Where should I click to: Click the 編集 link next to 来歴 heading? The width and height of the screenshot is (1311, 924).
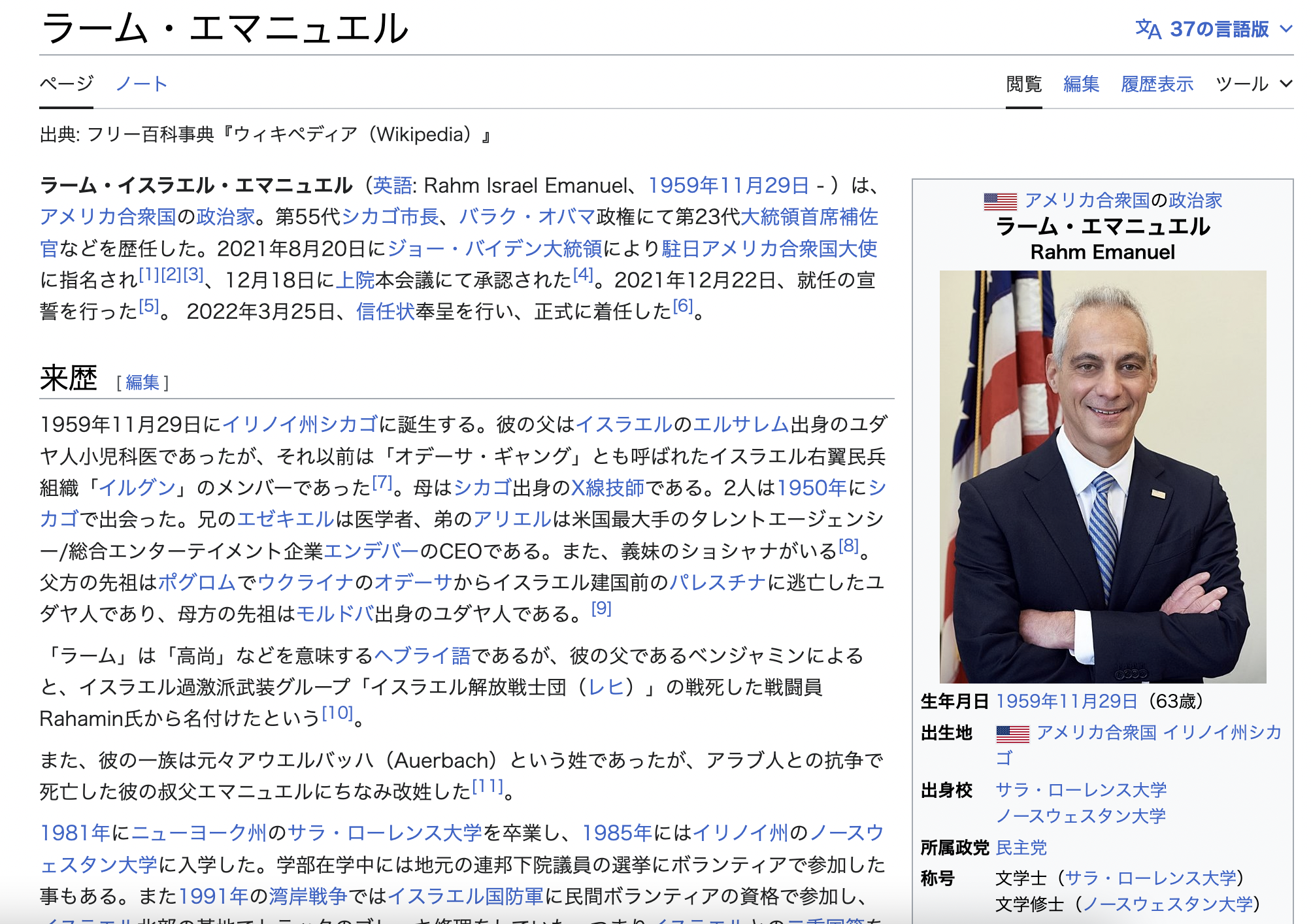click(142, 382)
